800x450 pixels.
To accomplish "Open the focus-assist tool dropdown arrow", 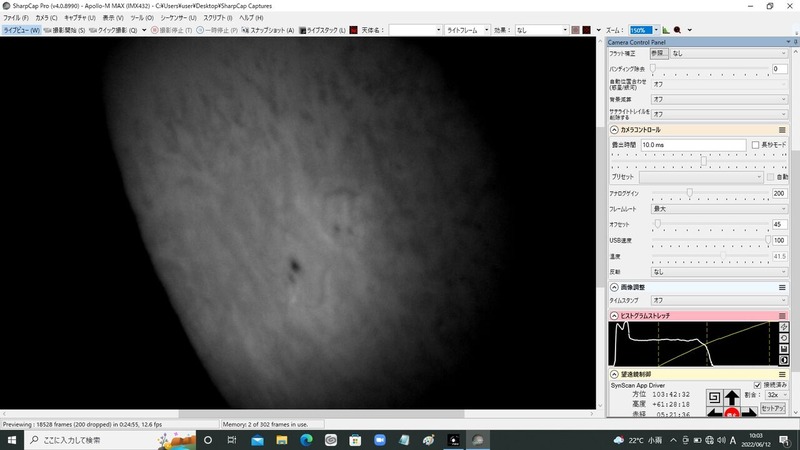I will point(689,30).
